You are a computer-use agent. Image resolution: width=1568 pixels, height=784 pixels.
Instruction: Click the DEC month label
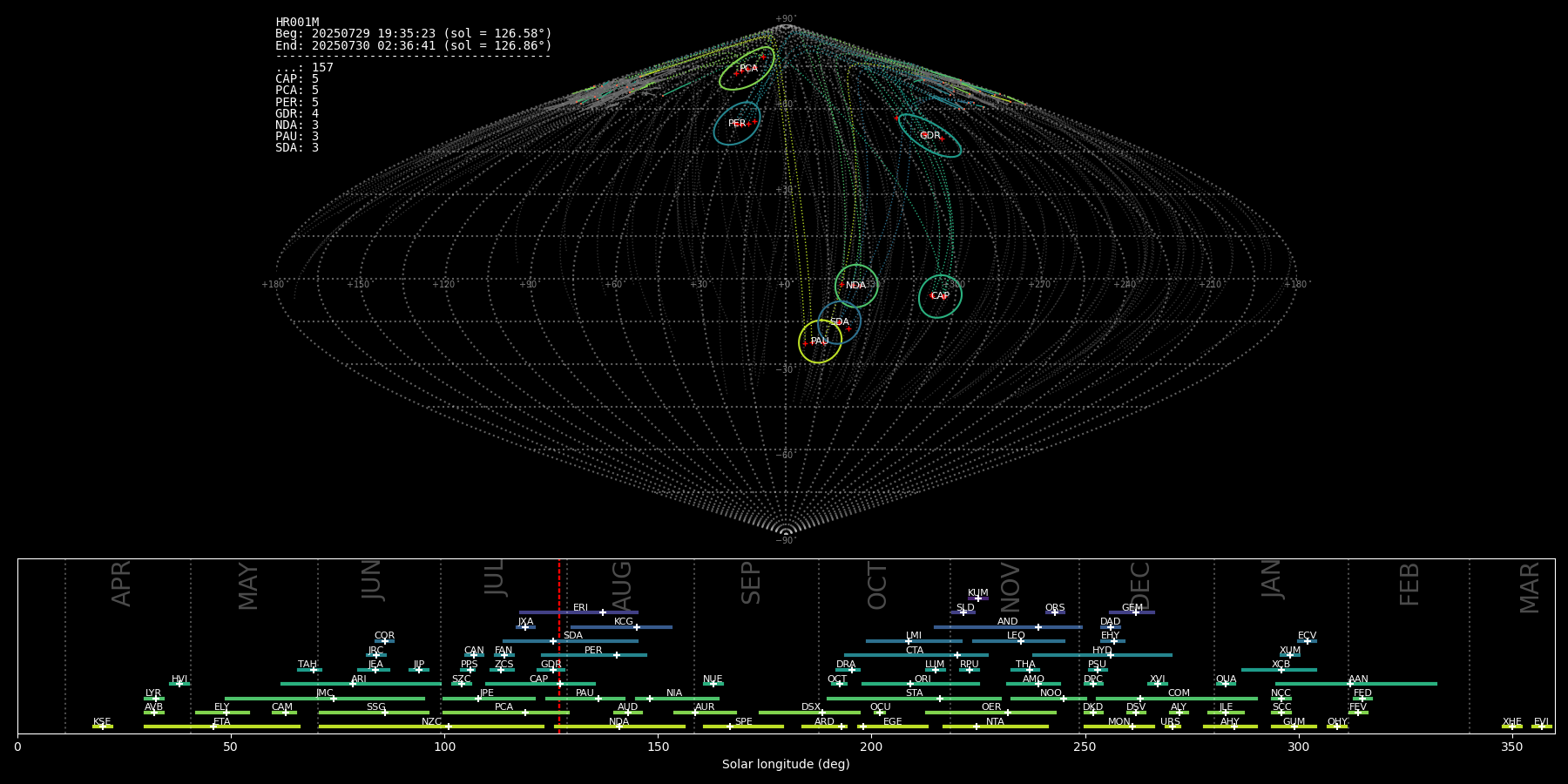[x=1139, y=585]
